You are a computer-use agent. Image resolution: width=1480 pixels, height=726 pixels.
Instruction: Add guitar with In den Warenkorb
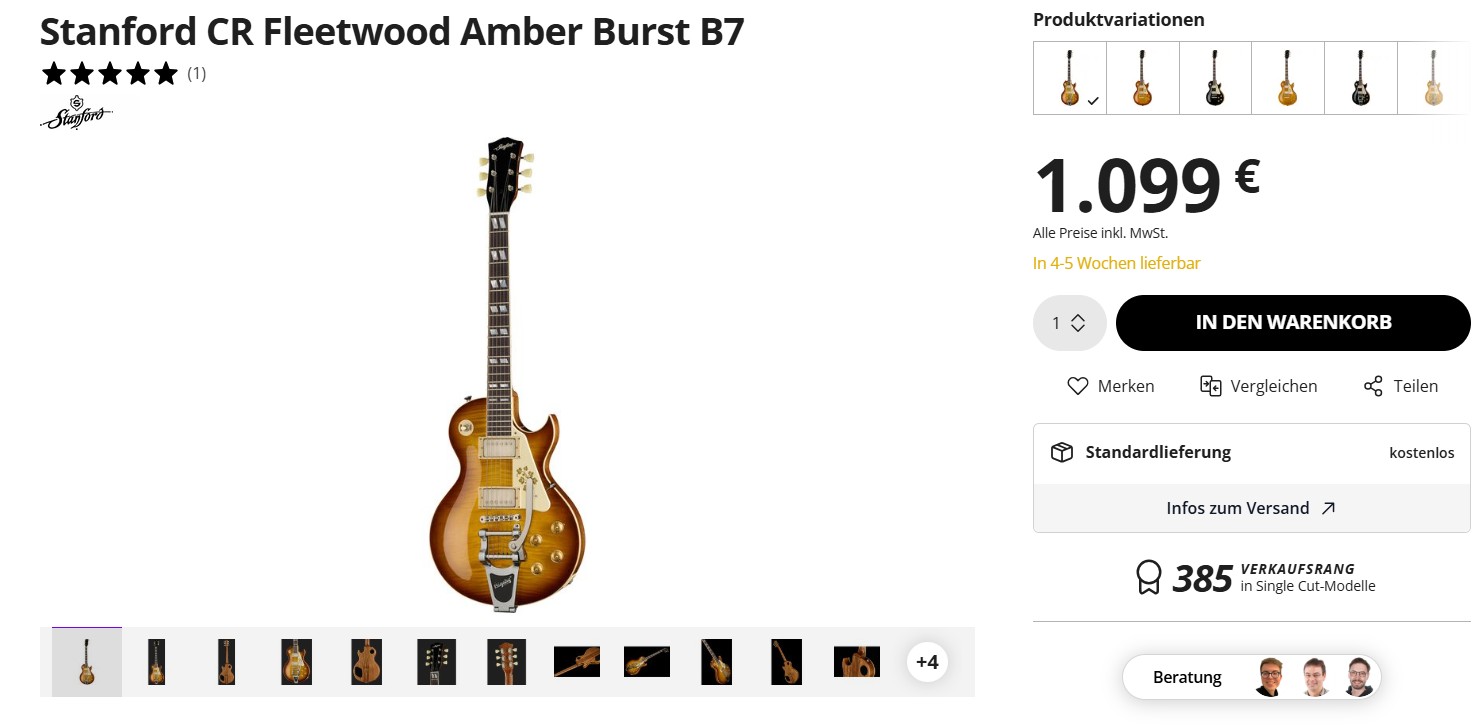click(x=1293, y=323)
